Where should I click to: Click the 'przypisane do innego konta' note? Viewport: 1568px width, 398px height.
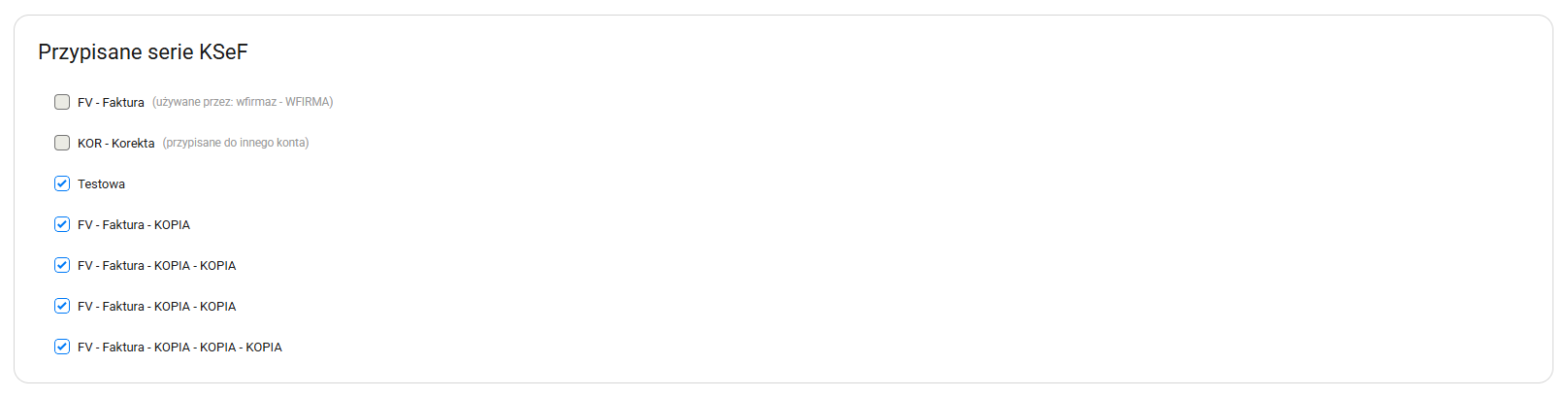(236, 143)
